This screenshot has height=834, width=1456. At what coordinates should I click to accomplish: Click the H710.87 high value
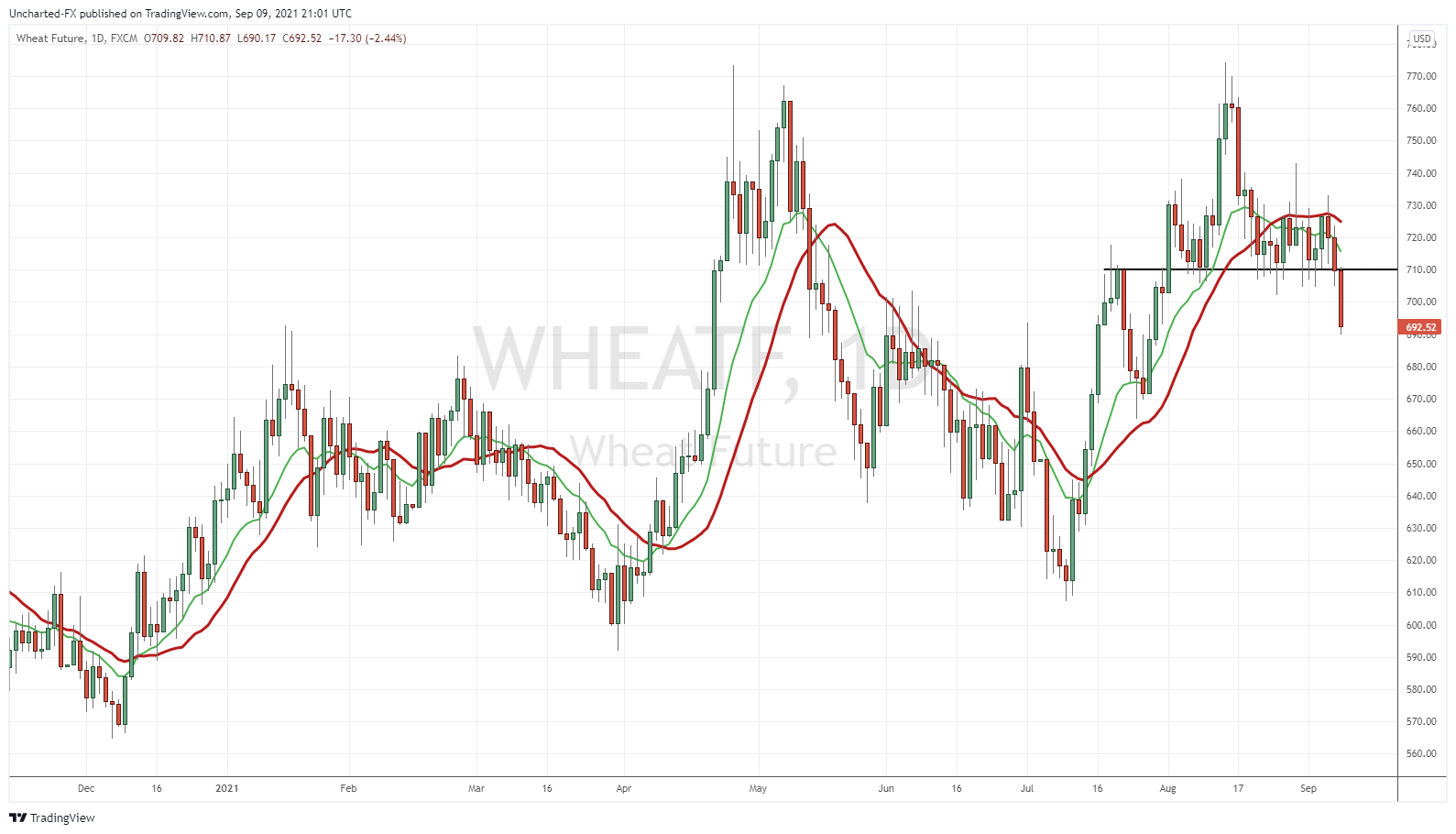211,38
